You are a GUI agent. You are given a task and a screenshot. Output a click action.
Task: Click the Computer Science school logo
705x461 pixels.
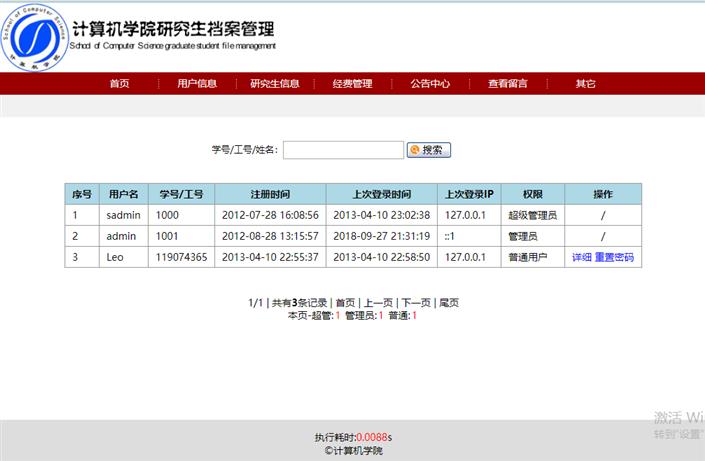33,37
